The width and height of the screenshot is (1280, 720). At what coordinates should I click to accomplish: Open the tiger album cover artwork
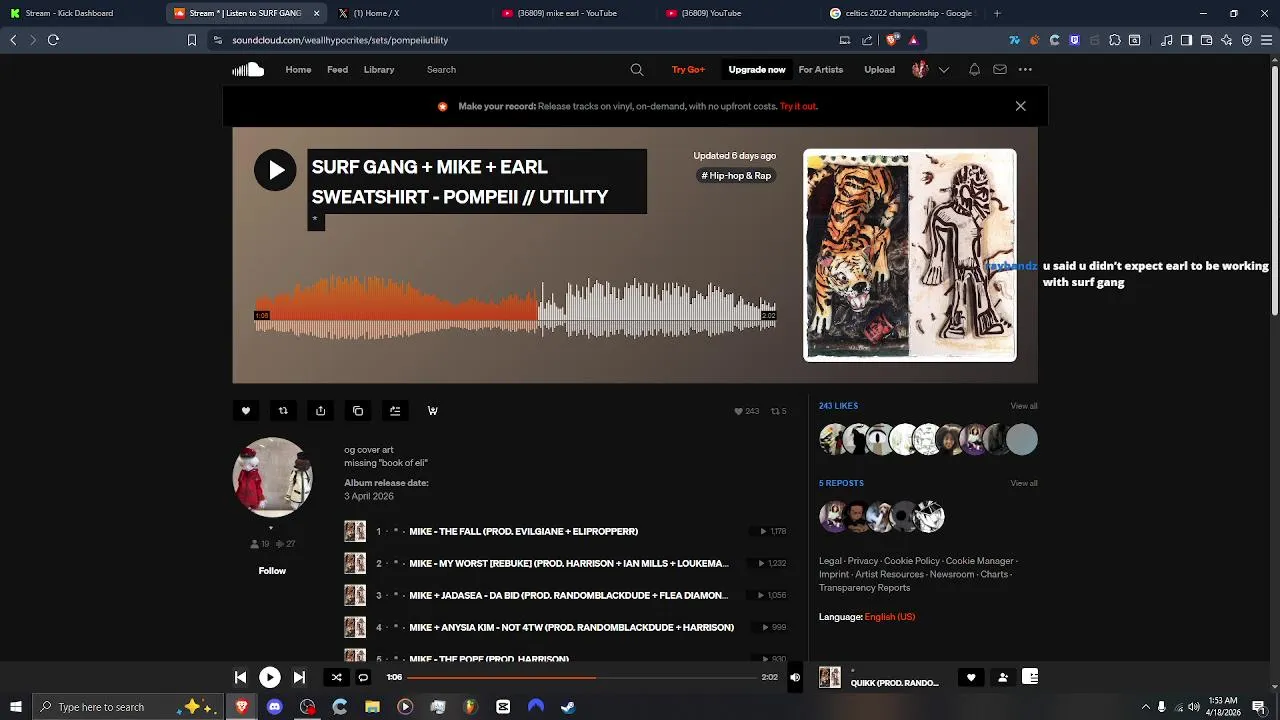(910, 255)
